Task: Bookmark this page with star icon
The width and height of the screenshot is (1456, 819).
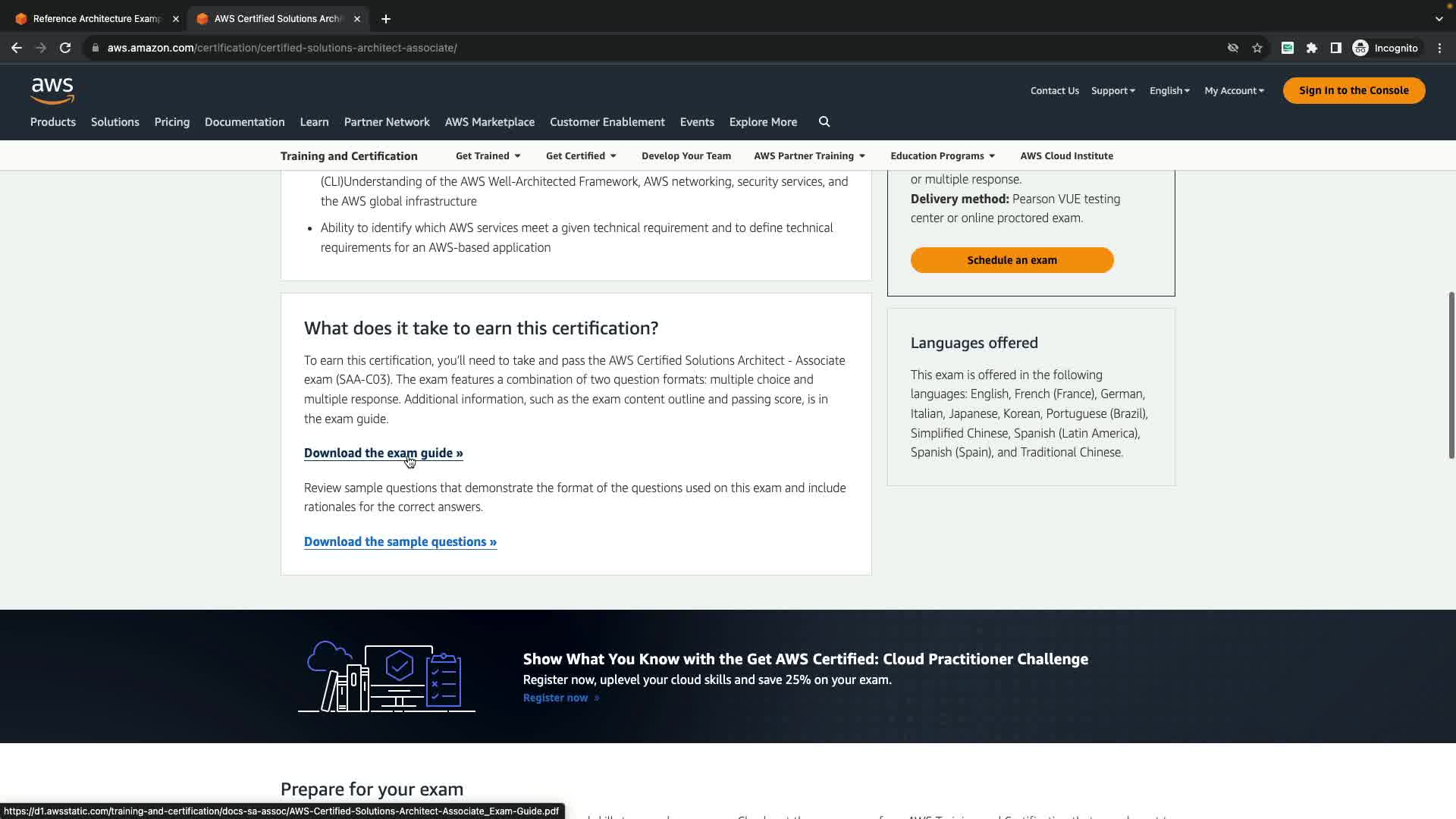Action: tap(1257, 48)
